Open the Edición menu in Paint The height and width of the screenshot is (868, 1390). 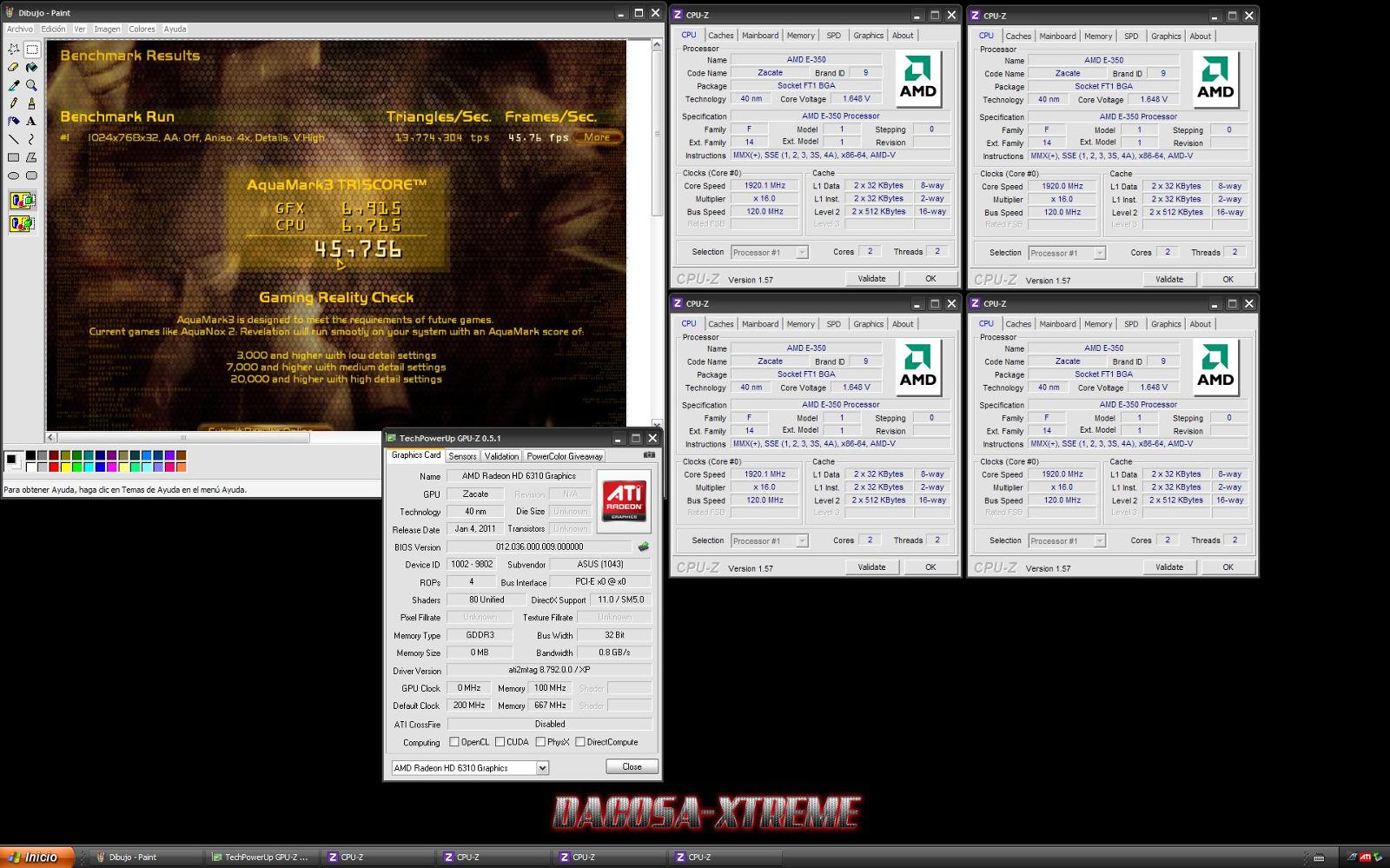pyautogui.click(x=53, y=29)
